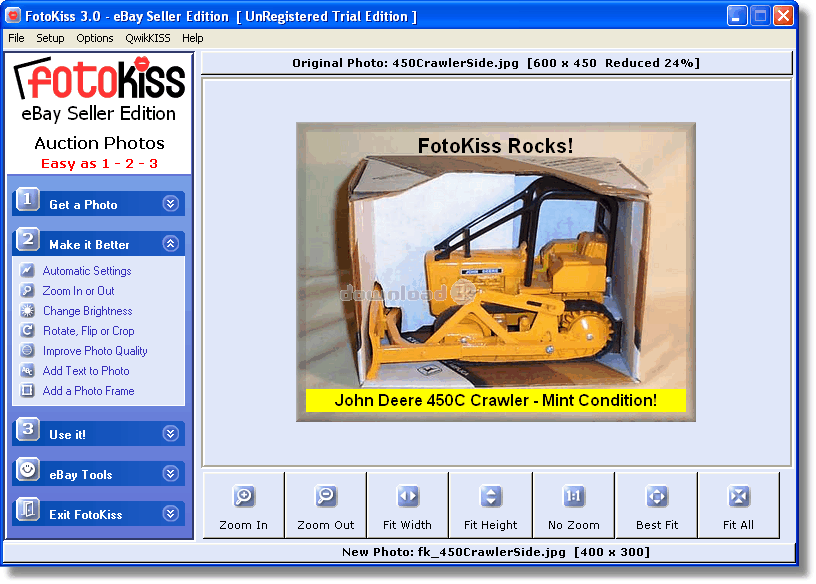The image size is (816, 584).
Task: Click the 'eBay Tools' header label
Action: [81, 475]
